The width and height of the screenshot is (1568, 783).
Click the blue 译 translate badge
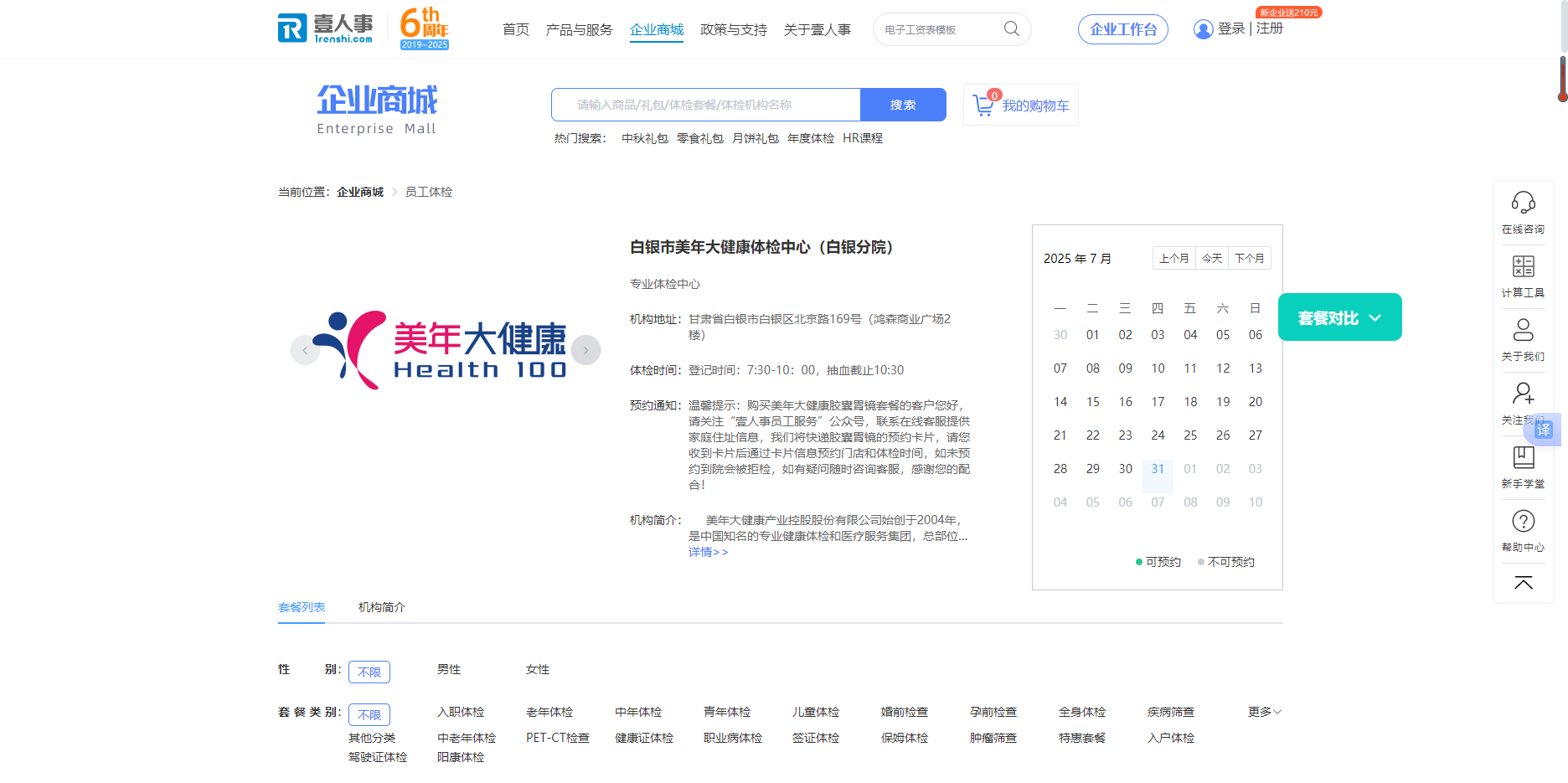pyautogui.click(x=1544, y=430)
